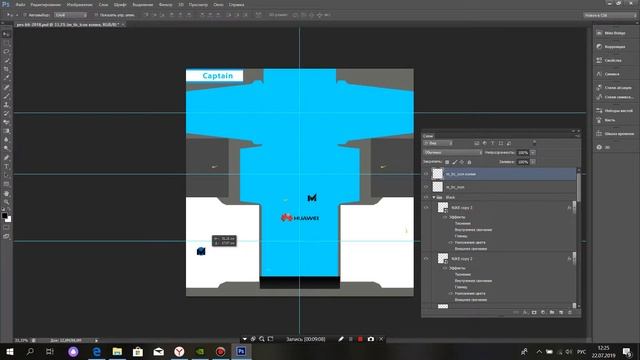Open the Непрозрачность opacity slider arrow
The height and width of the screenshot is (360, 640).
pyautogui.click(x=533, y=152)
